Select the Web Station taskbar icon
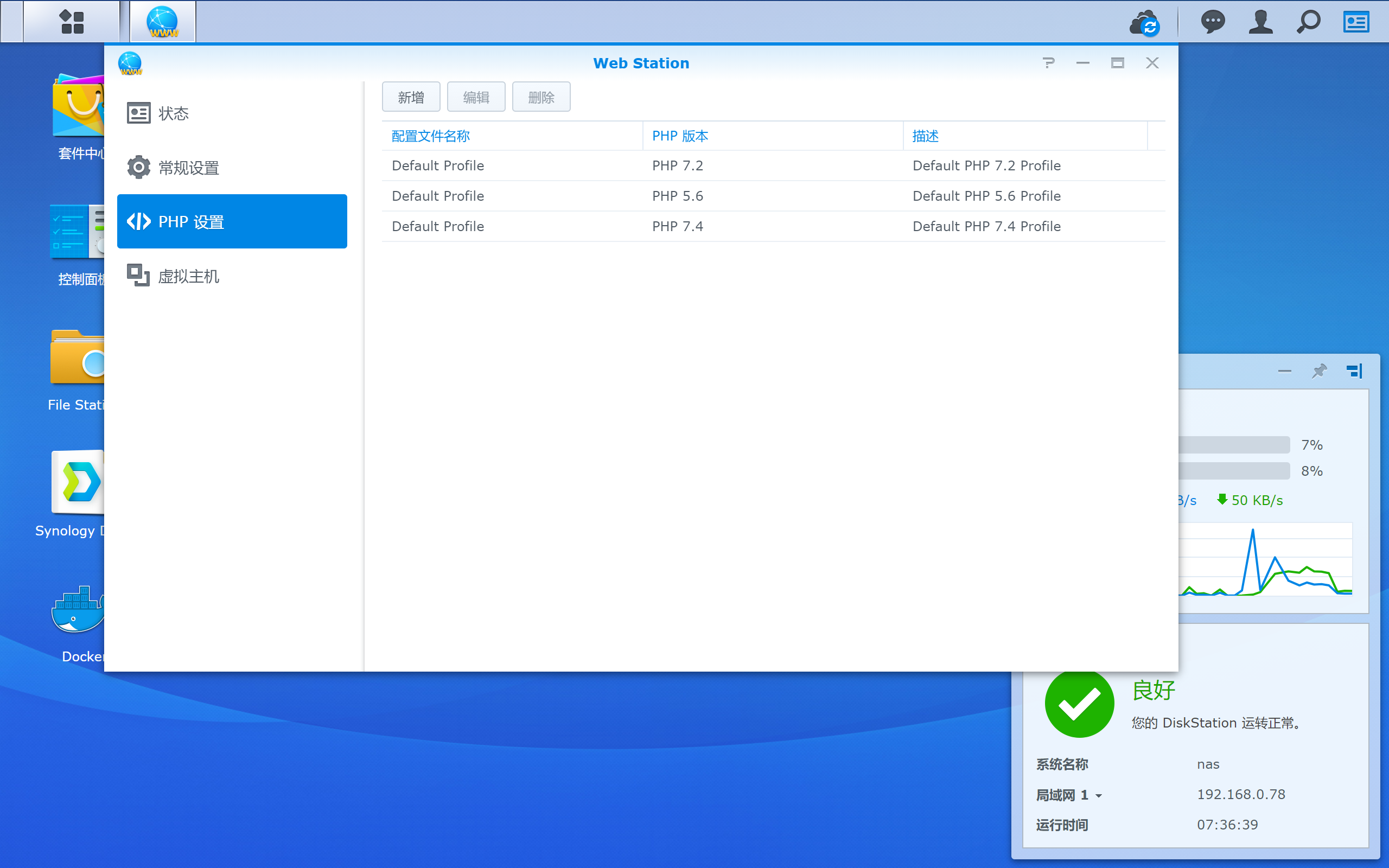Viewport: 1389px width, 868px height. [x=163, y=22]
